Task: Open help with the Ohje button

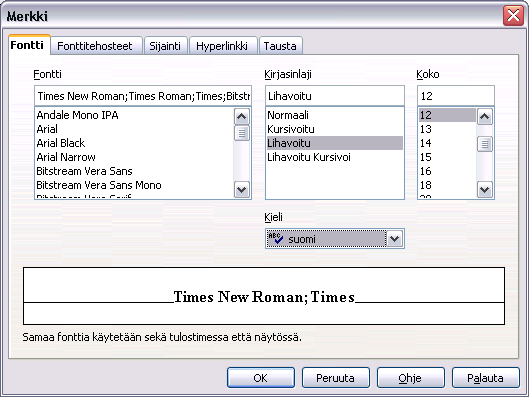Action: [410, 378]
